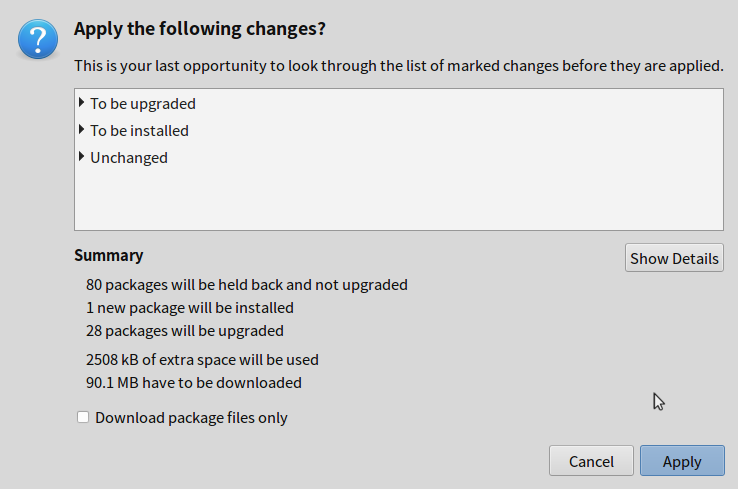The width and height of the screenshot is (738, 489).
Task: Apply the marked changes
Action: point(682,461)
